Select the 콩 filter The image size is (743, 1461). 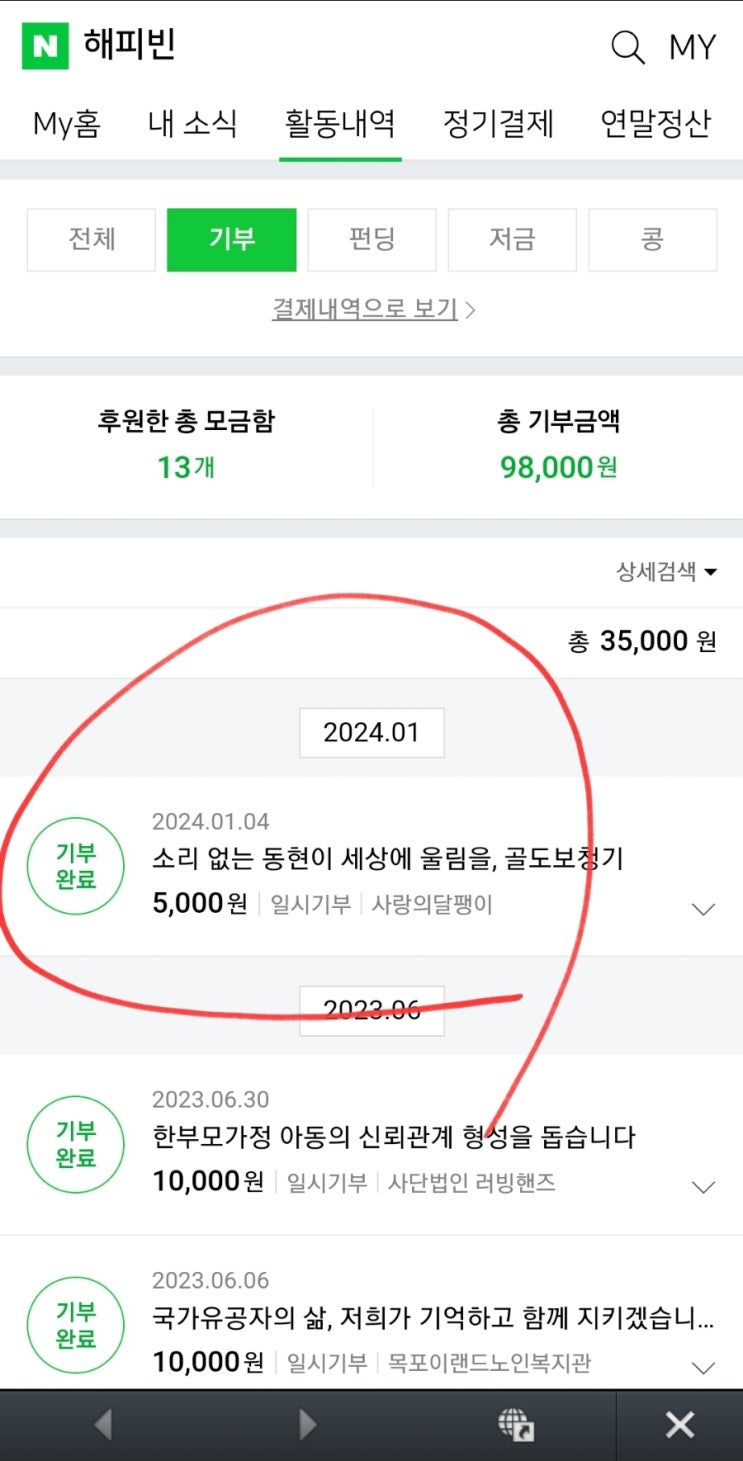(x=652, y=239)
